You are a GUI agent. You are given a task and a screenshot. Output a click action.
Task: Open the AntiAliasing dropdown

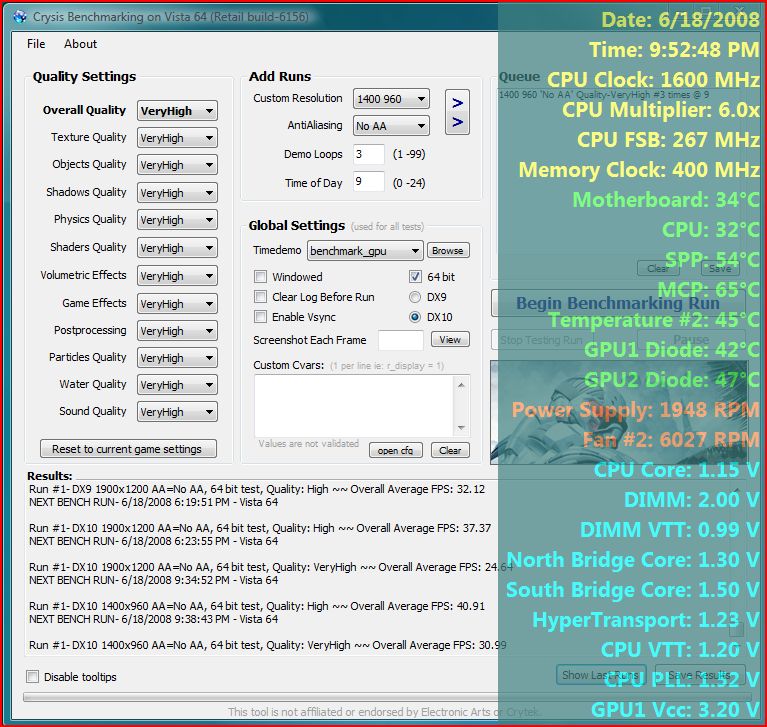(391, 126)
